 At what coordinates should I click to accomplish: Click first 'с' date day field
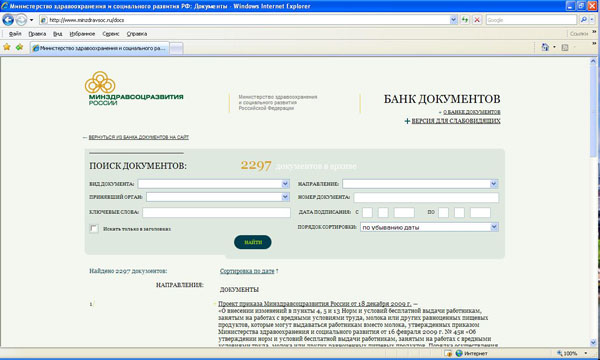(x=367, y=212)
